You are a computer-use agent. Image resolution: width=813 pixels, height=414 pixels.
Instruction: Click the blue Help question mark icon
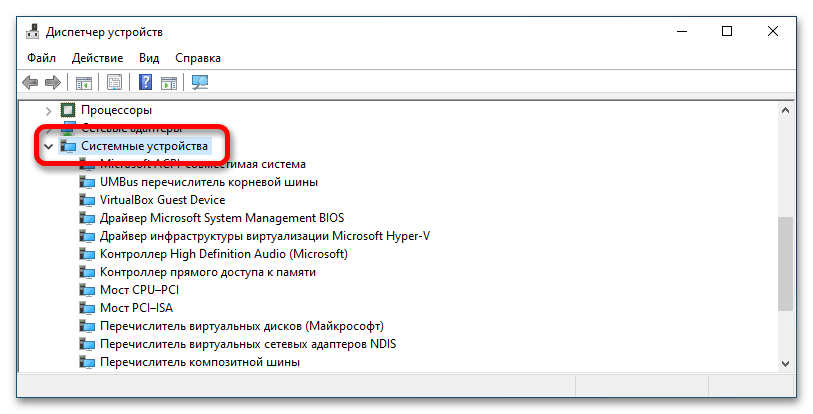pyautogui.click(x=146, y=83)
